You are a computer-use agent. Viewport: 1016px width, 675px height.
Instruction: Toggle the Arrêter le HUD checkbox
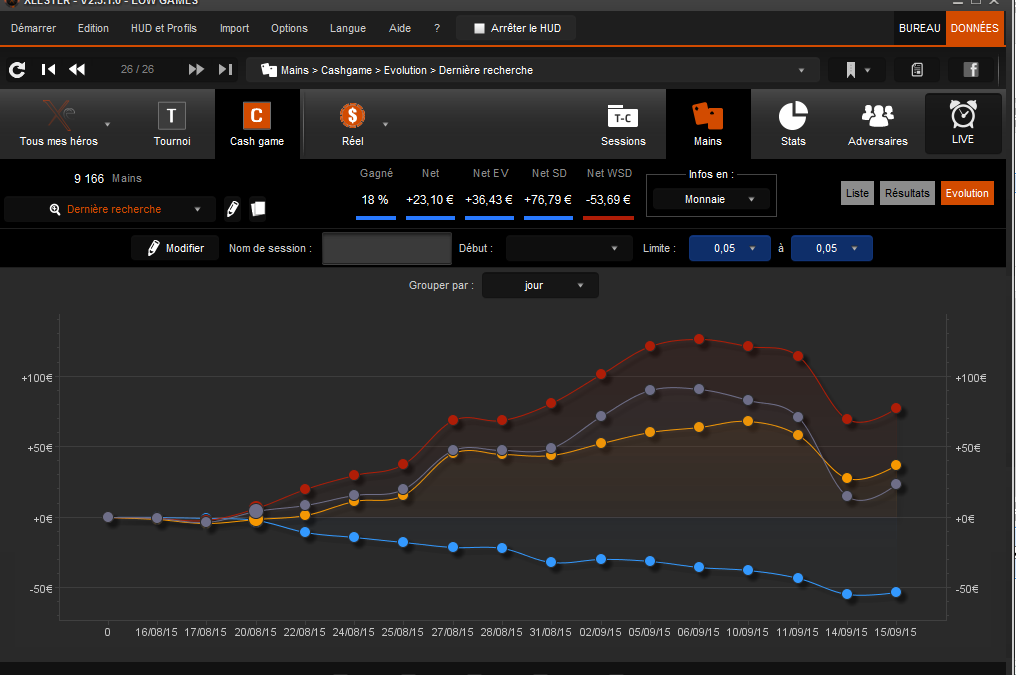click(x=479, y=29)
